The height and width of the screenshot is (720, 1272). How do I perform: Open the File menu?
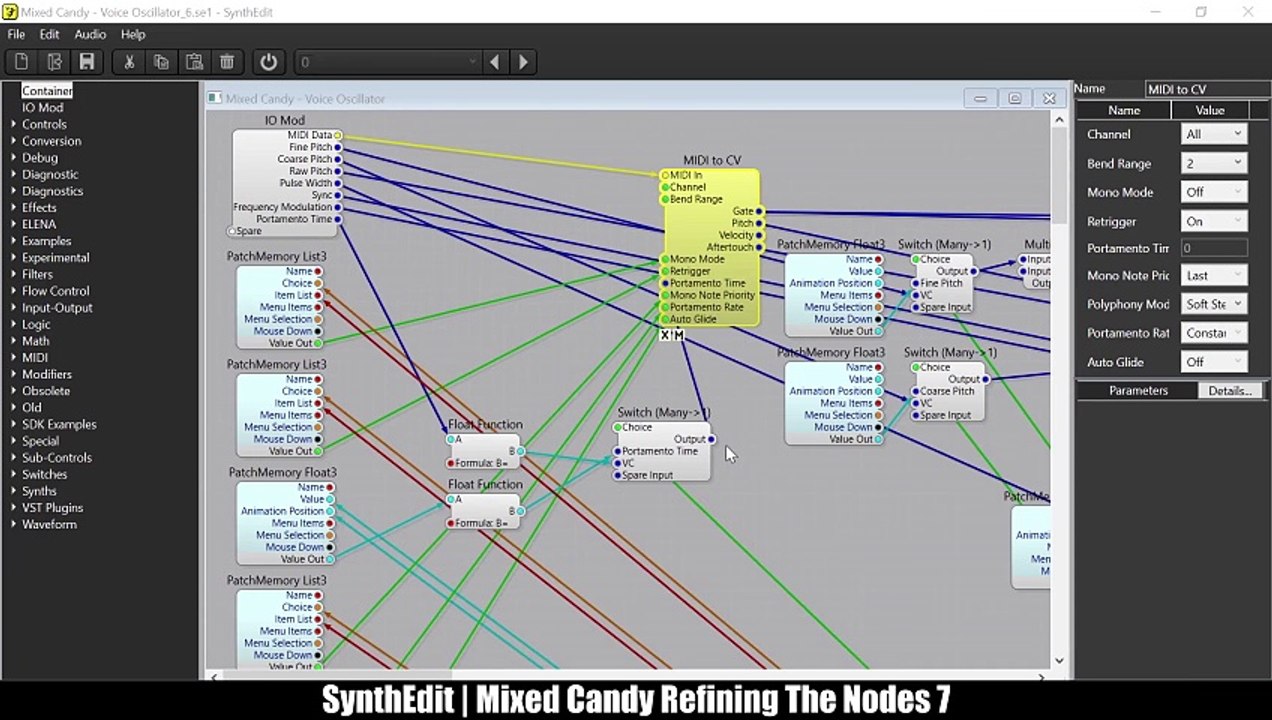pyautogui.click(x=16, y=34)
